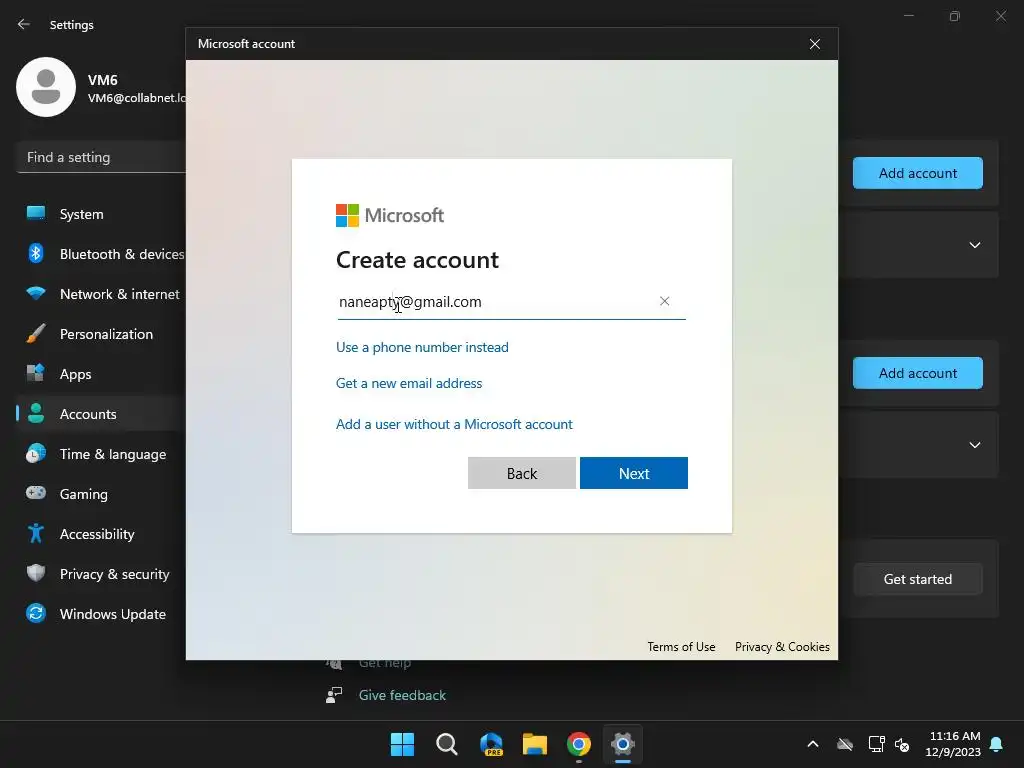The image size is (1024, 768).
Task: Open Windows Update category label
Action: (113, 614)
